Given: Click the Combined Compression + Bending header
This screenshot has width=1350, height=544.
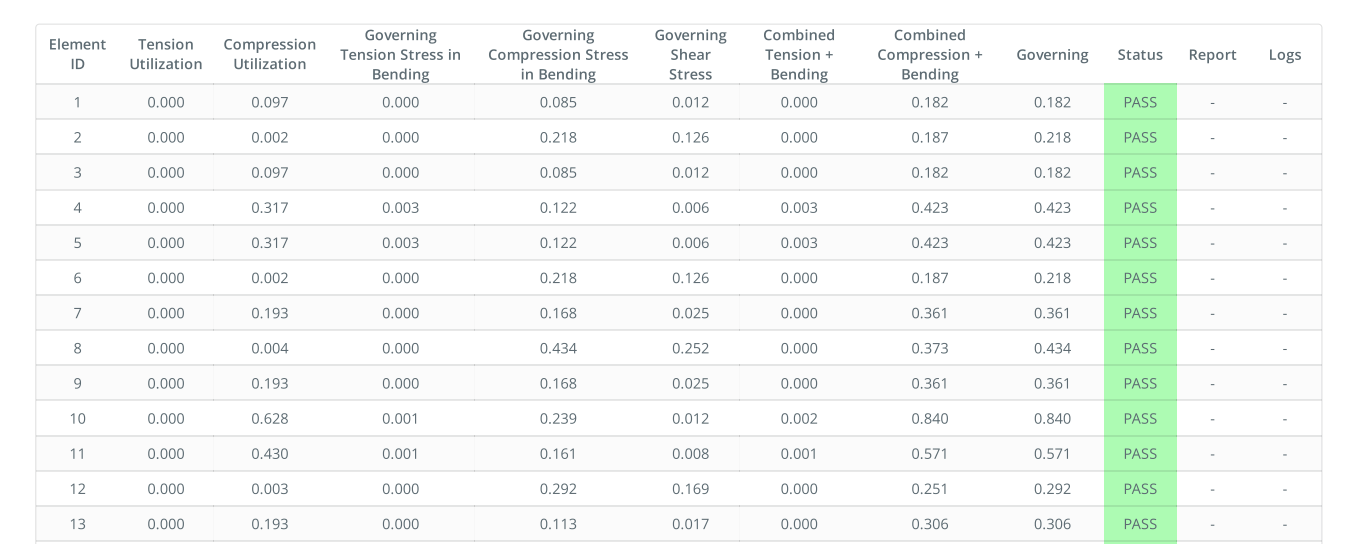Looking at the screenshot, I should point(930,54).
